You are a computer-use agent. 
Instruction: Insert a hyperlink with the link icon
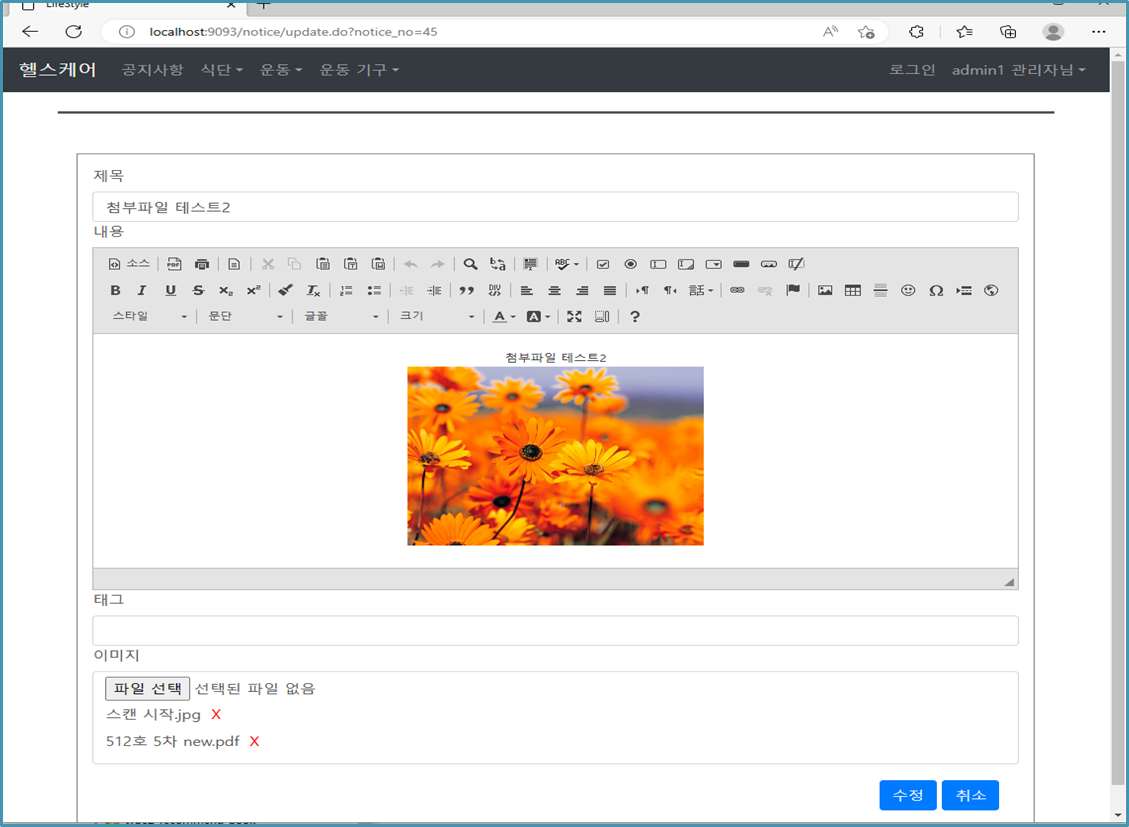737,290
